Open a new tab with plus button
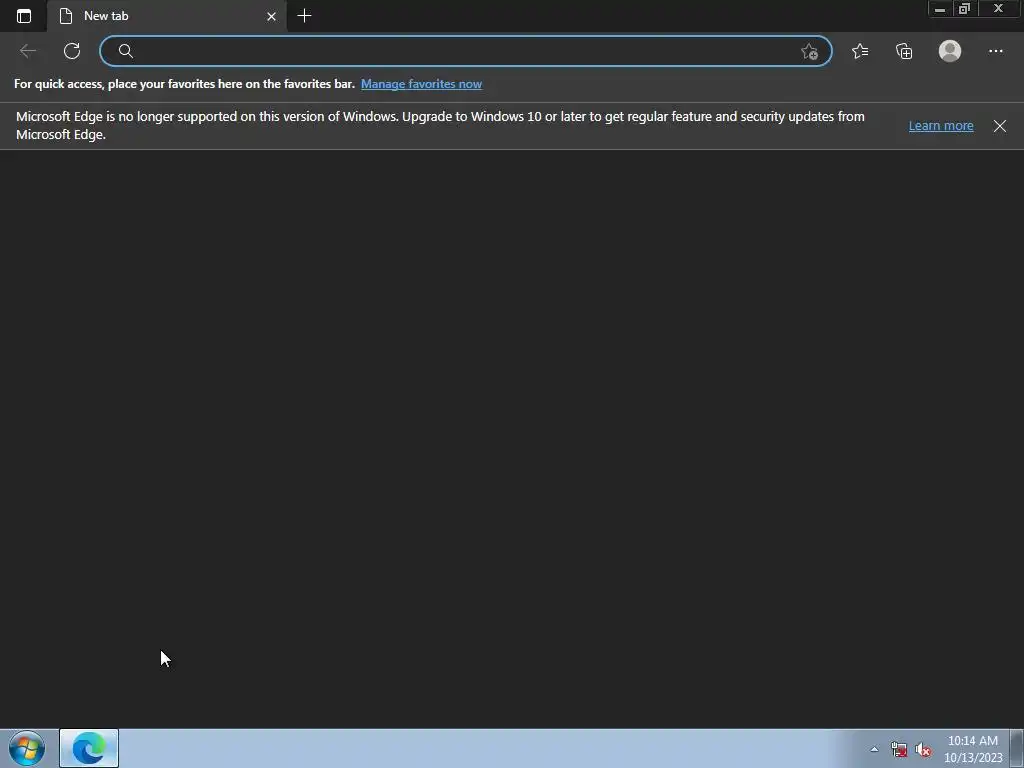This screenshot has height=768, width=1024. (x=304, y=16)
